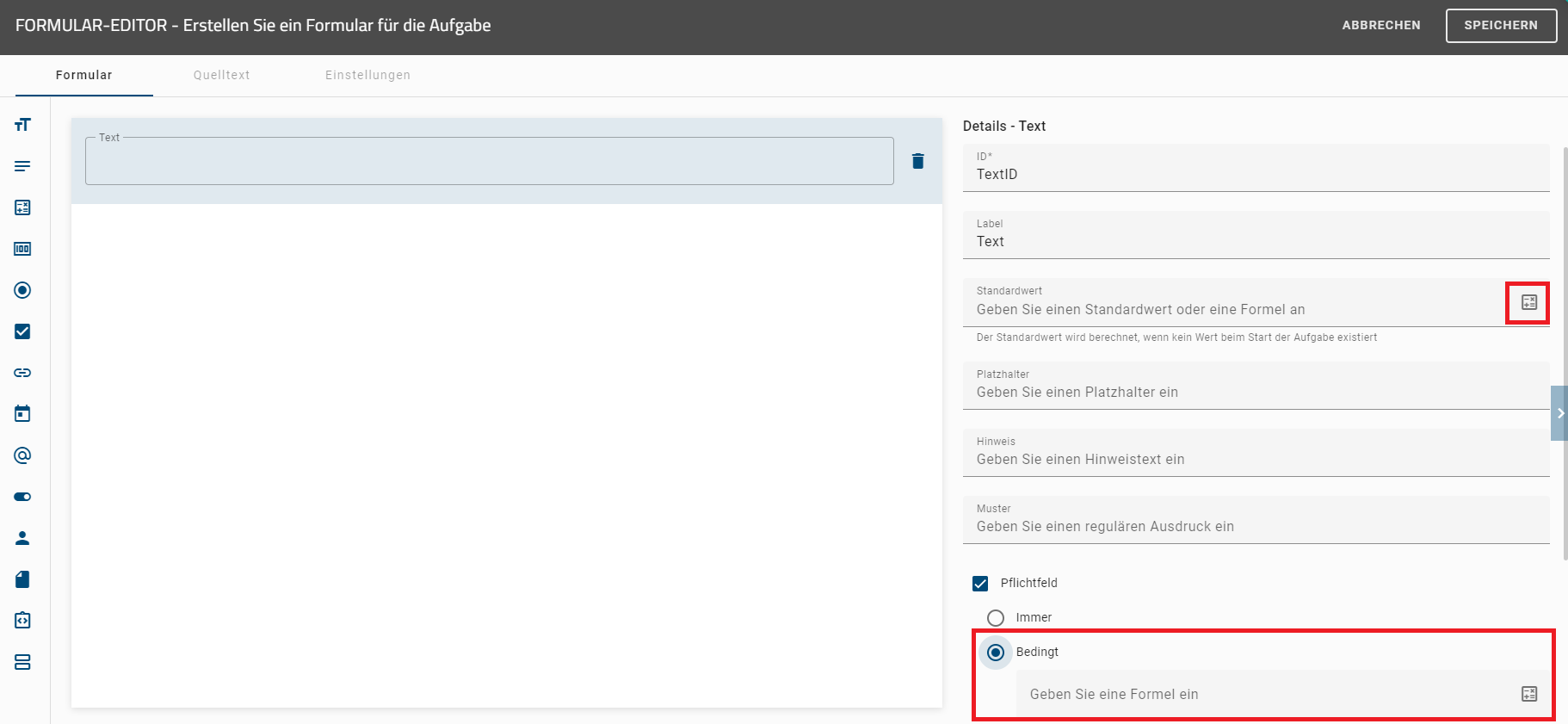Insert a date picker element
The width and height of the screenshot is (1568, 724).
22,414
